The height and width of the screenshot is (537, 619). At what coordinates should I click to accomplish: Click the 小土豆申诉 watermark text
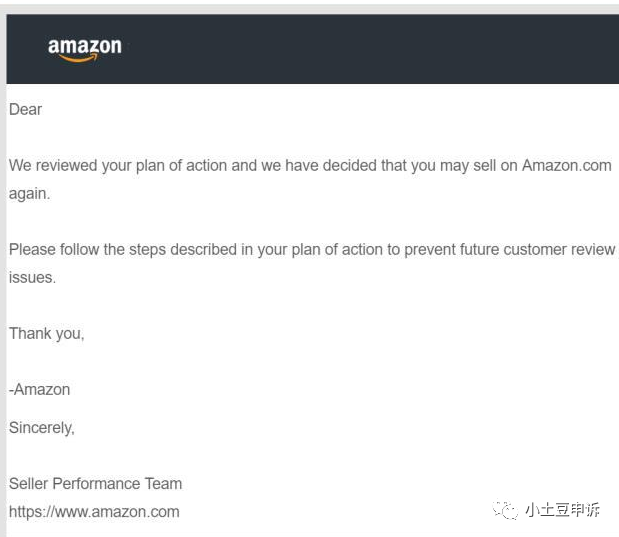tap(563, 510)
